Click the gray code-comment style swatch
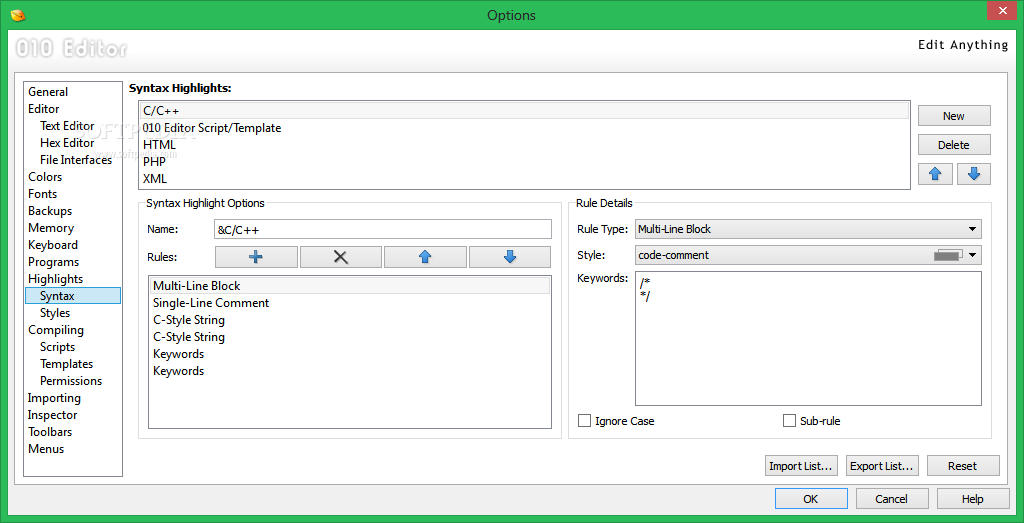Screen dimensions: 1024x523 (x=948, y=255)
